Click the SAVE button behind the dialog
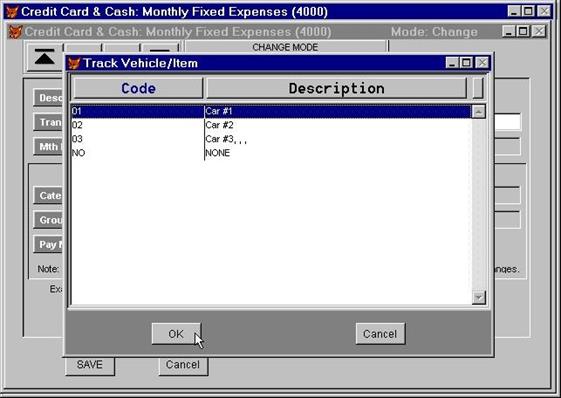The image size is (561, 398). 90,365
